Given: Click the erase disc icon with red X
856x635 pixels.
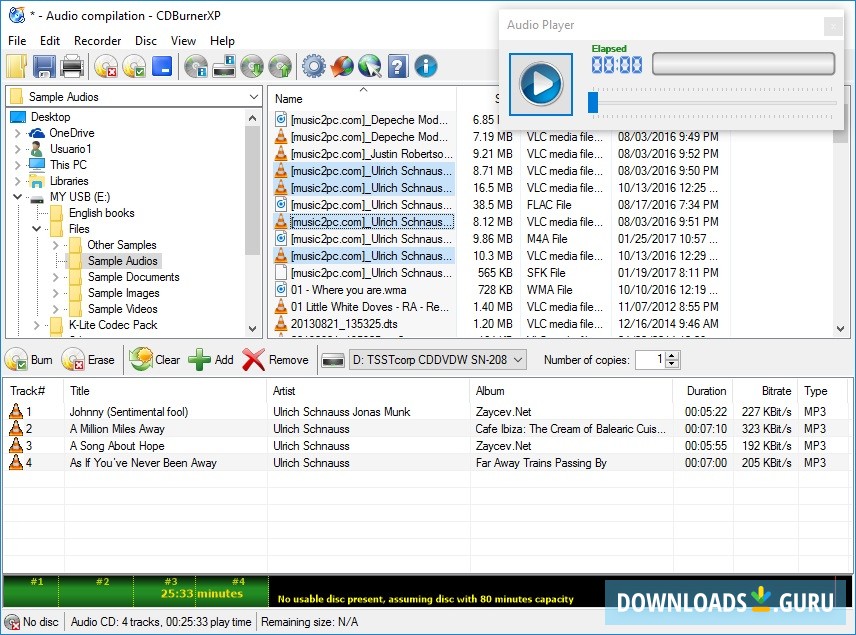Looking at the screenshot, I should [106, 67].
